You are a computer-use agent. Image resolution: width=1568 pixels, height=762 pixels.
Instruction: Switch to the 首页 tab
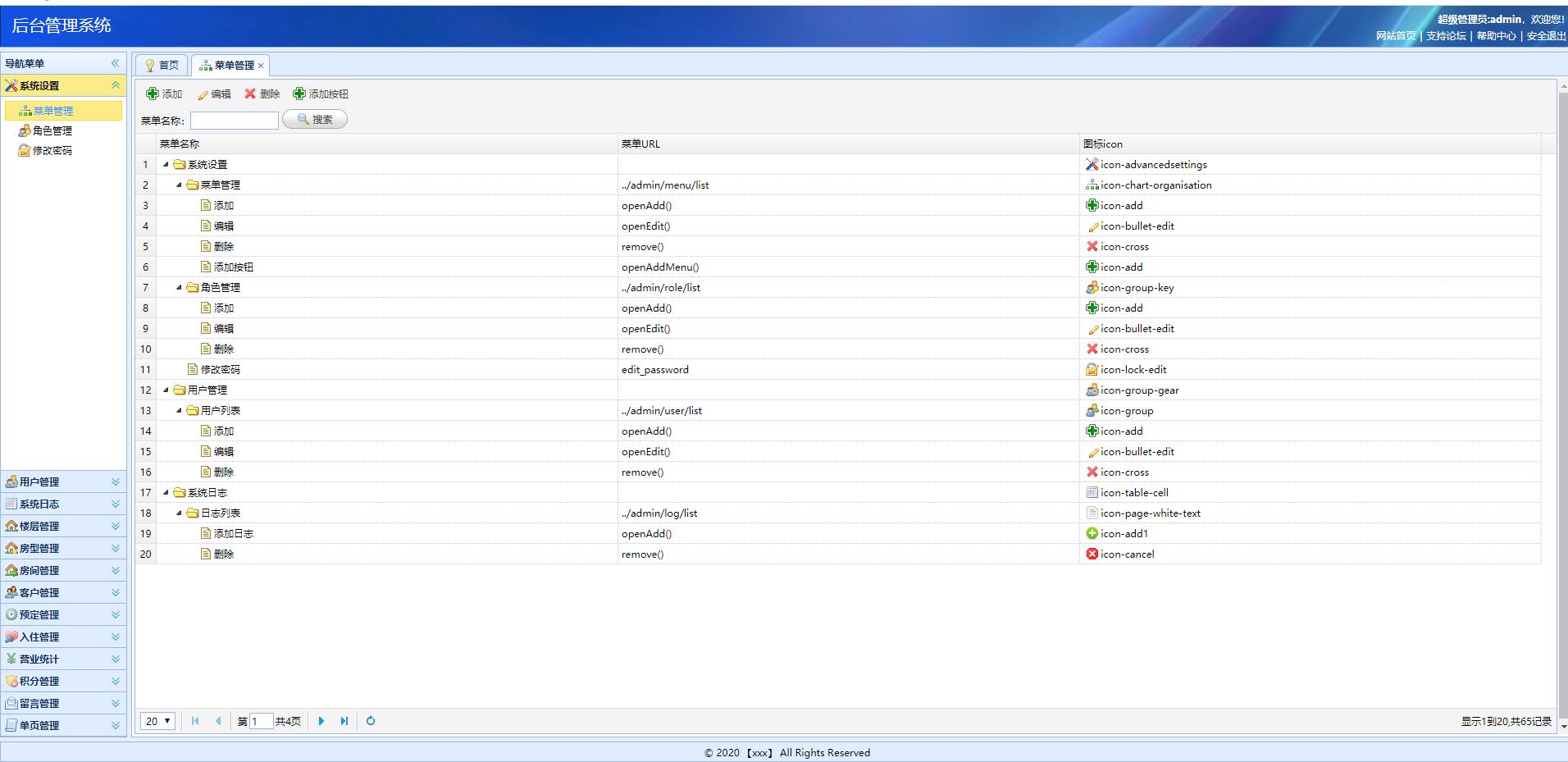[x=162, y=66]
